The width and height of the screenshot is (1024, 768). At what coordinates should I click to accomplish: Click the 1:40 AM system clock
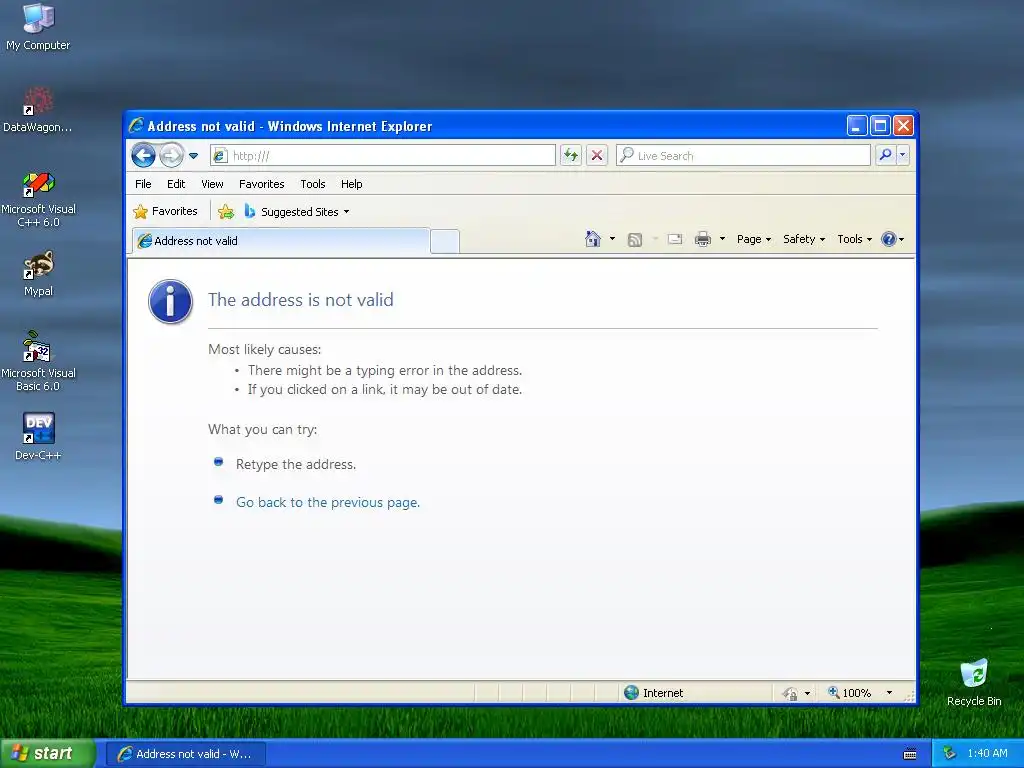[987, 753]
